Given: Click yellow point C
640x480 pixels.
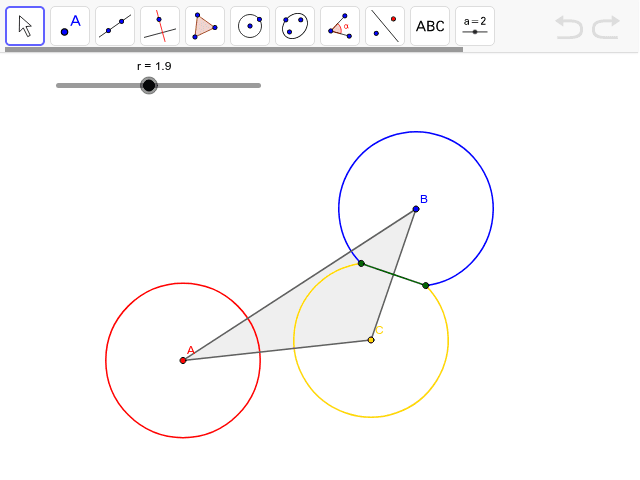Looking at the screenshot, I should pos(371,340).
